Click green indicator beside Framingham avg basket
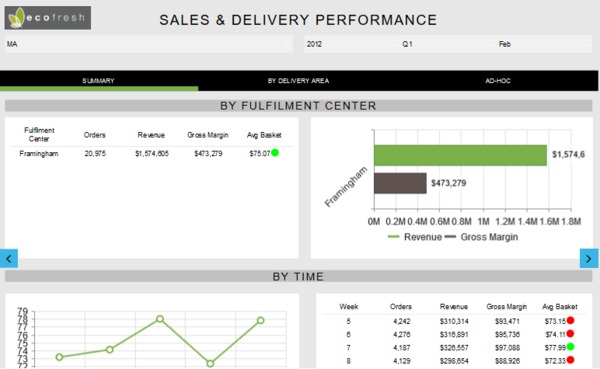The image size is (600, 369). click(275, 153)
